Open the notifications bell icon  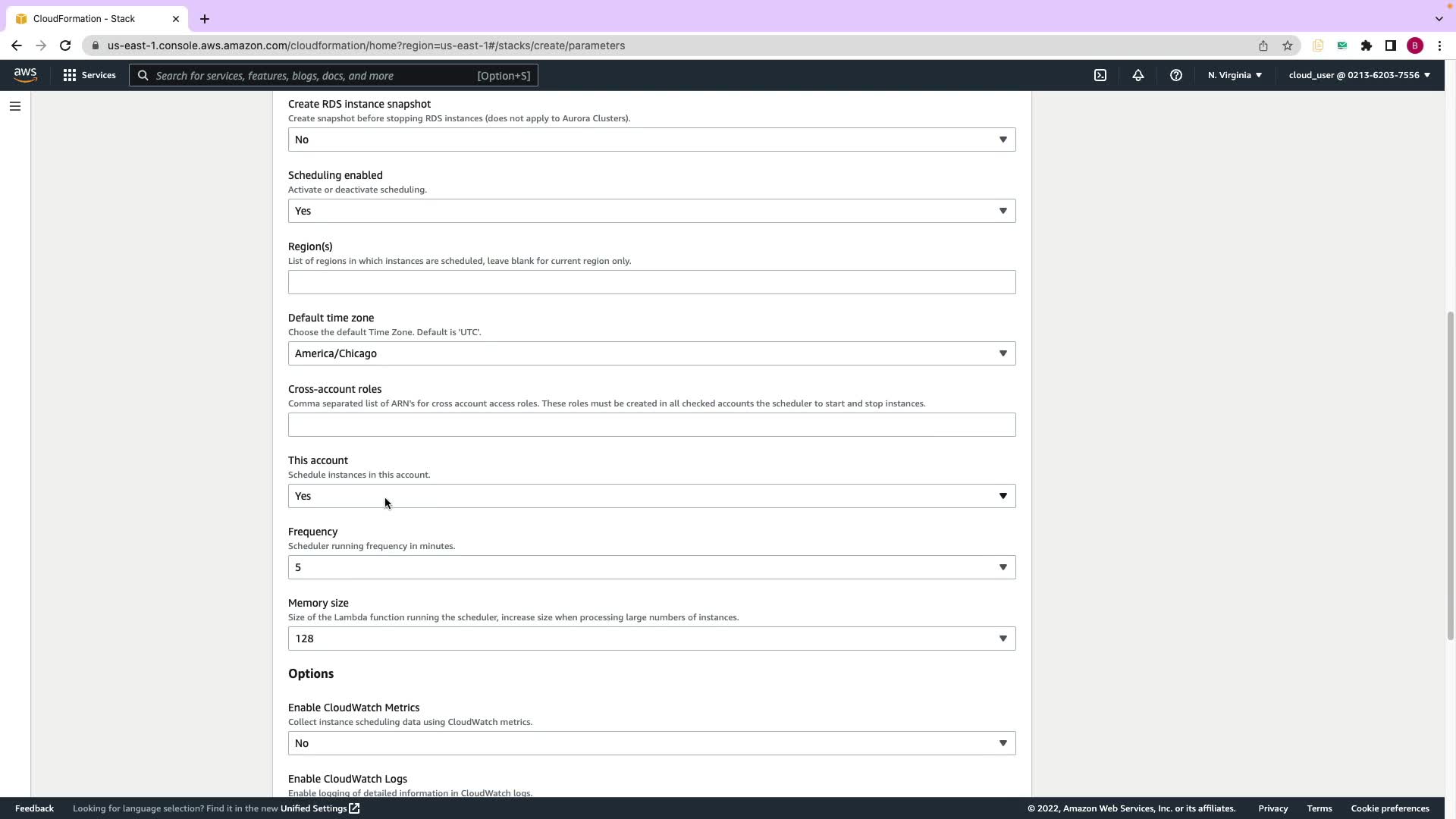point(1138,75)
